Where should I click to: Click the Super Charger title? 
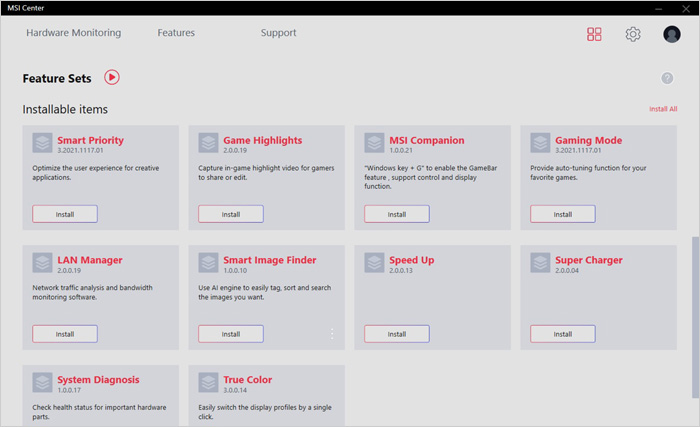pyautogui.click(x=588, y=260)
